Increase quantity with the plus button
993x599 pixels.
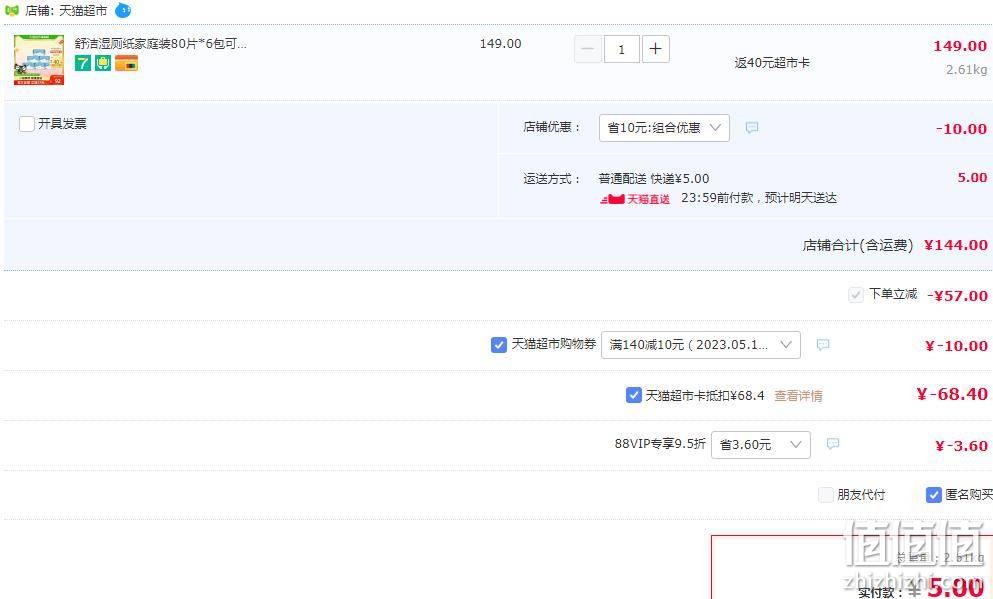point(655,49)
